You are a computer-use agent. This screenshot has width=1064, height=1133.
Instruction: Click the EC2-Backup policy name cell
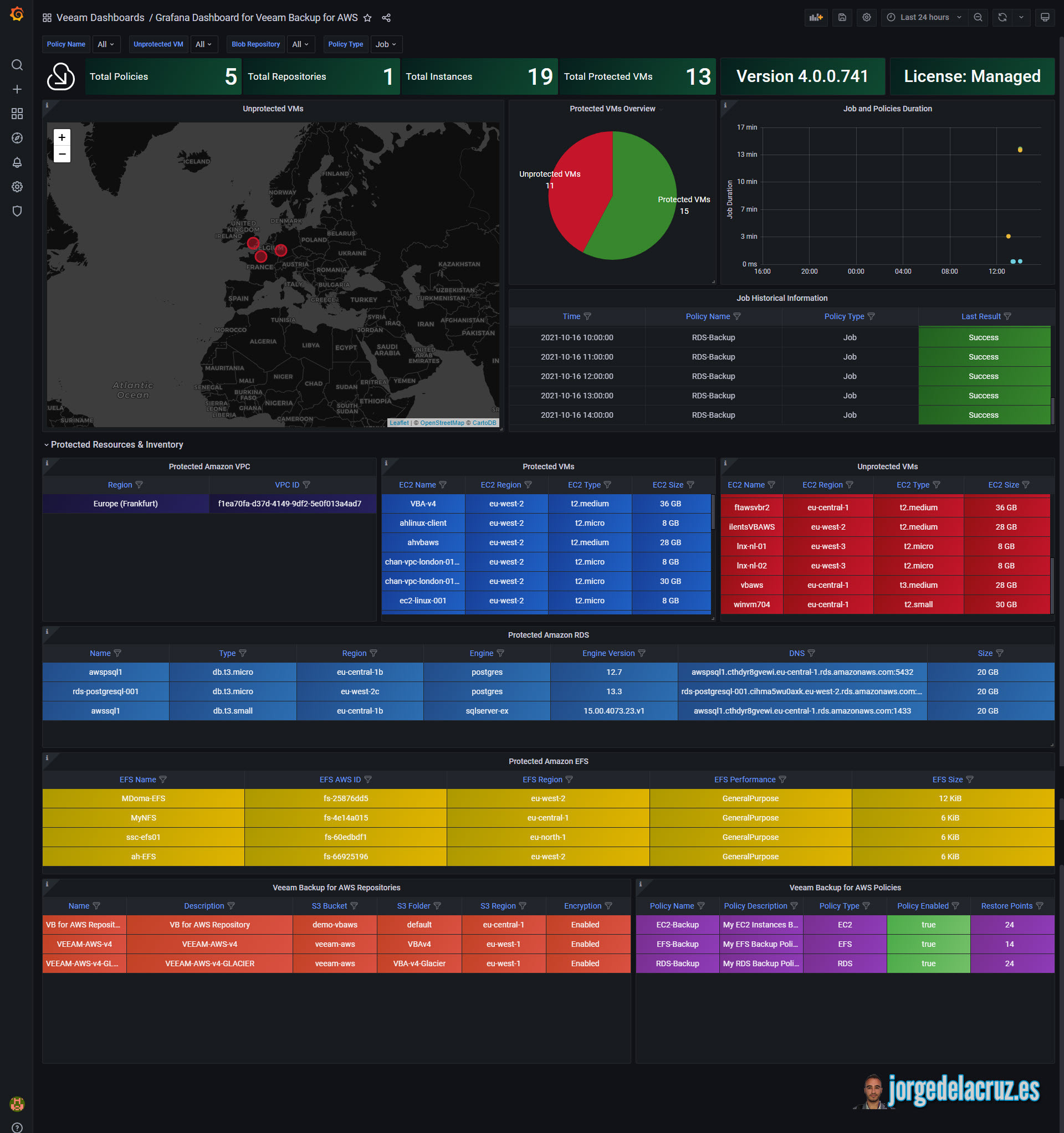click(677, 925)
